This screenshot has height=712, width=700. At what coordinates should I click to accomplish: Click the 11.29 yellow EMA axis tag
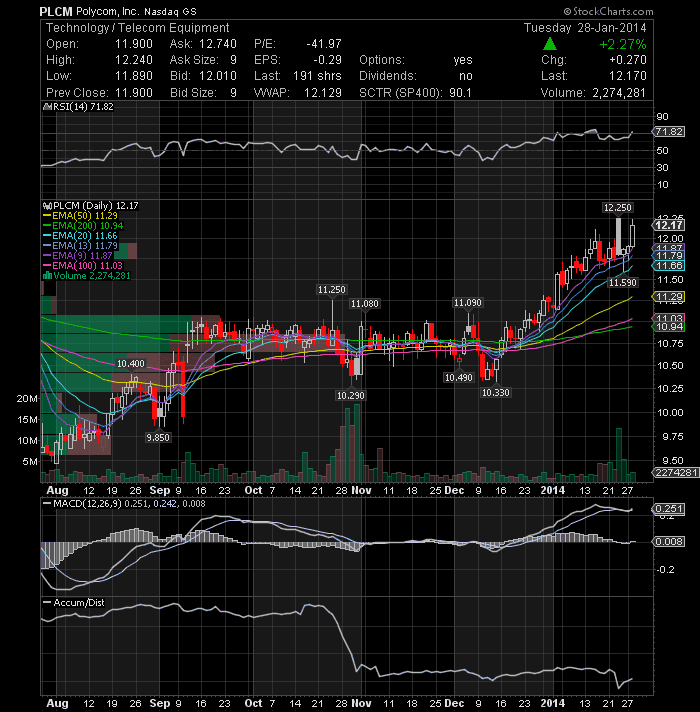point(669,297)
